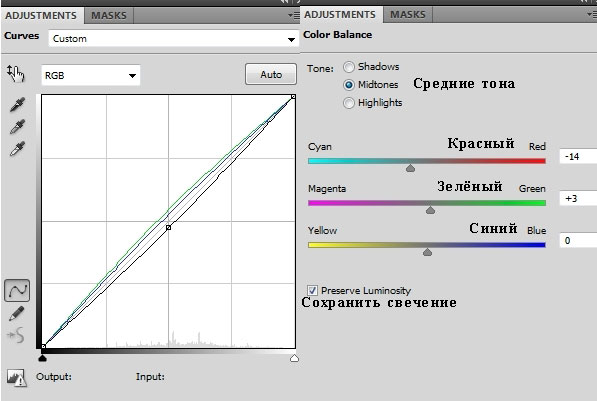Screen dimensions: 597x401
Task: Open Curves panel flyout menu icon
Action: [294, 16]
